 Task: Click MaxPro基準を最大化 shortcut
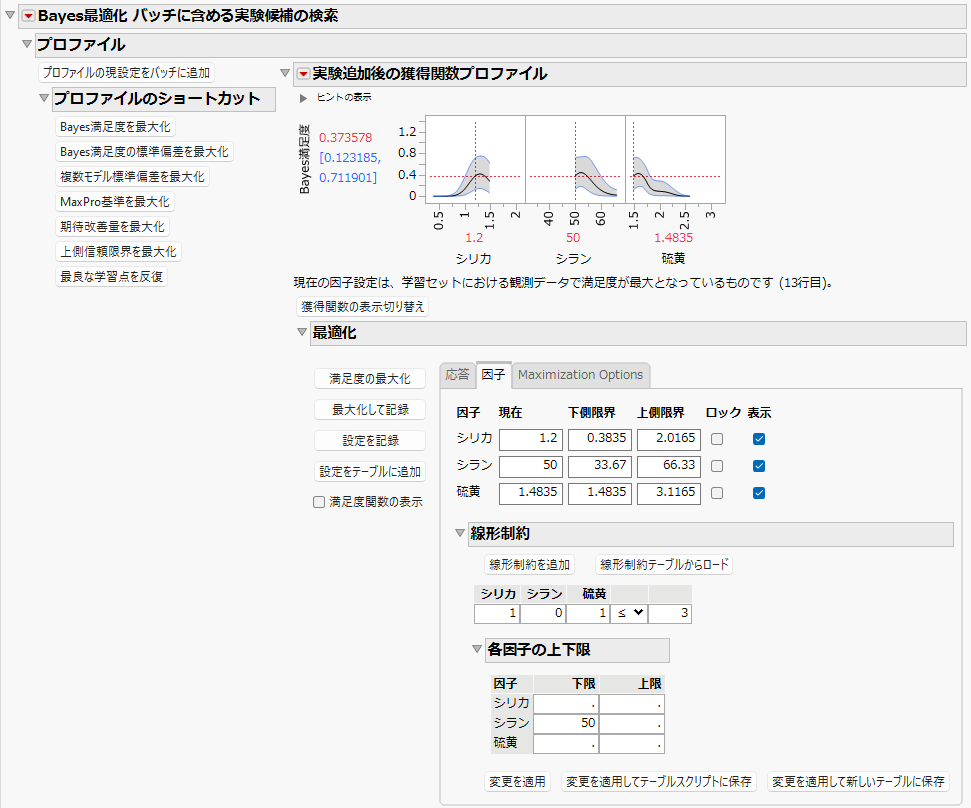(115, 202)
